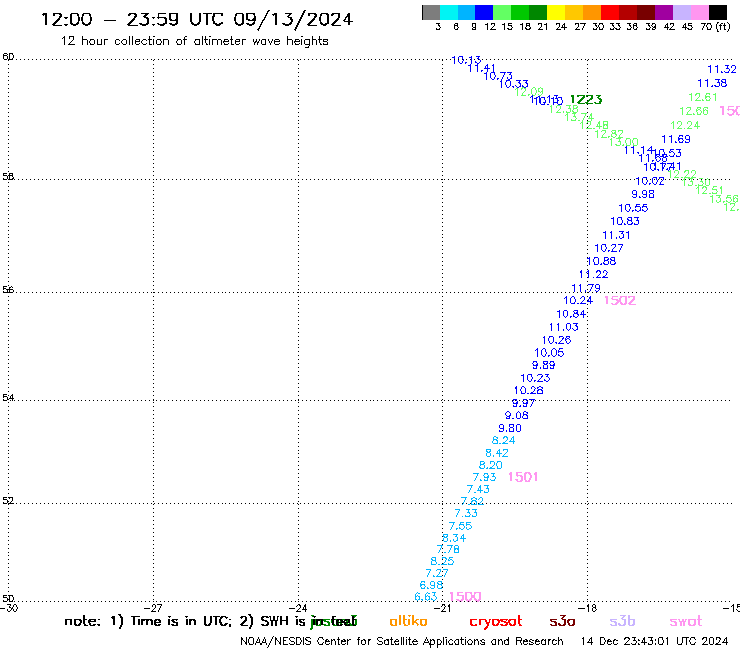740x650 pixels.
Task: Click the 10.83 wave height value
Action: pos(625,221)
